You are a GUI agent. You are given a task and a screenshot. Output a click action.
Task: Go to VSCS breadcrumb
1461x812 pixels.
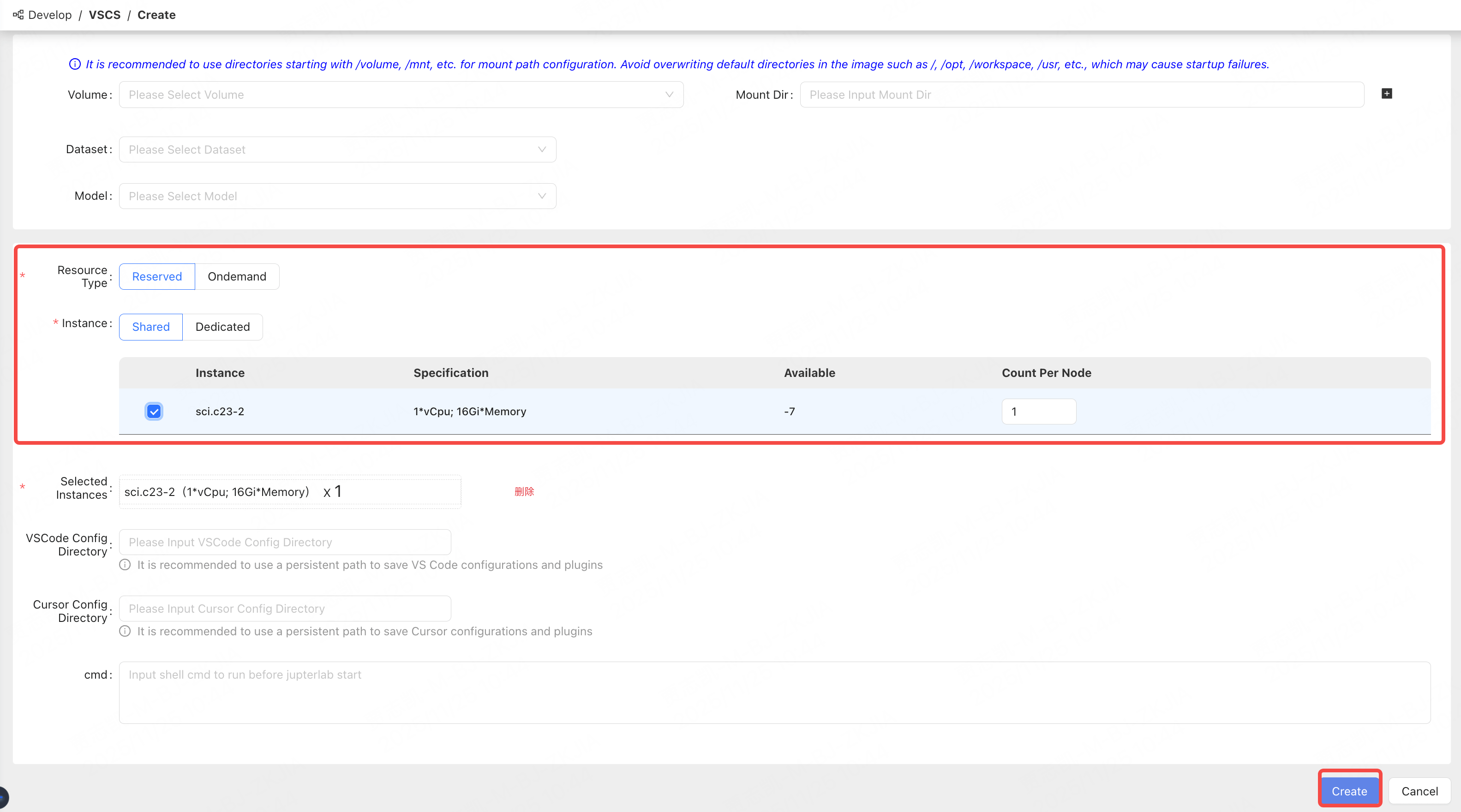[105, 15]
